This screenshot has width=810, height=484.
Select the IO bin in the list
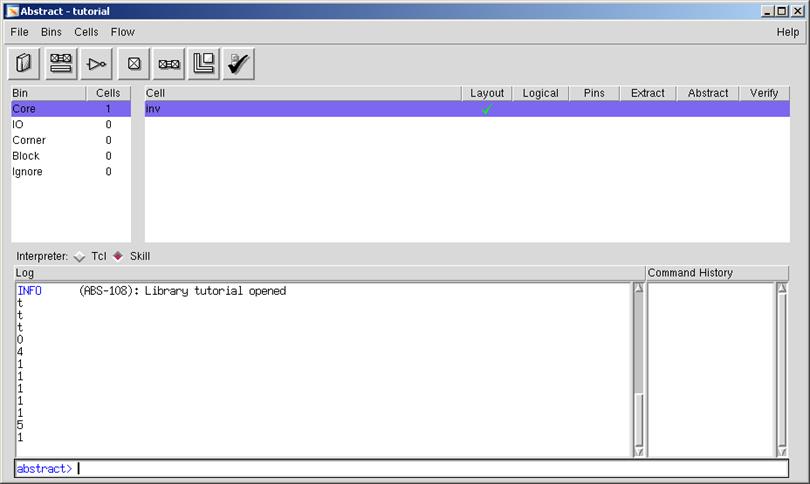19,125
